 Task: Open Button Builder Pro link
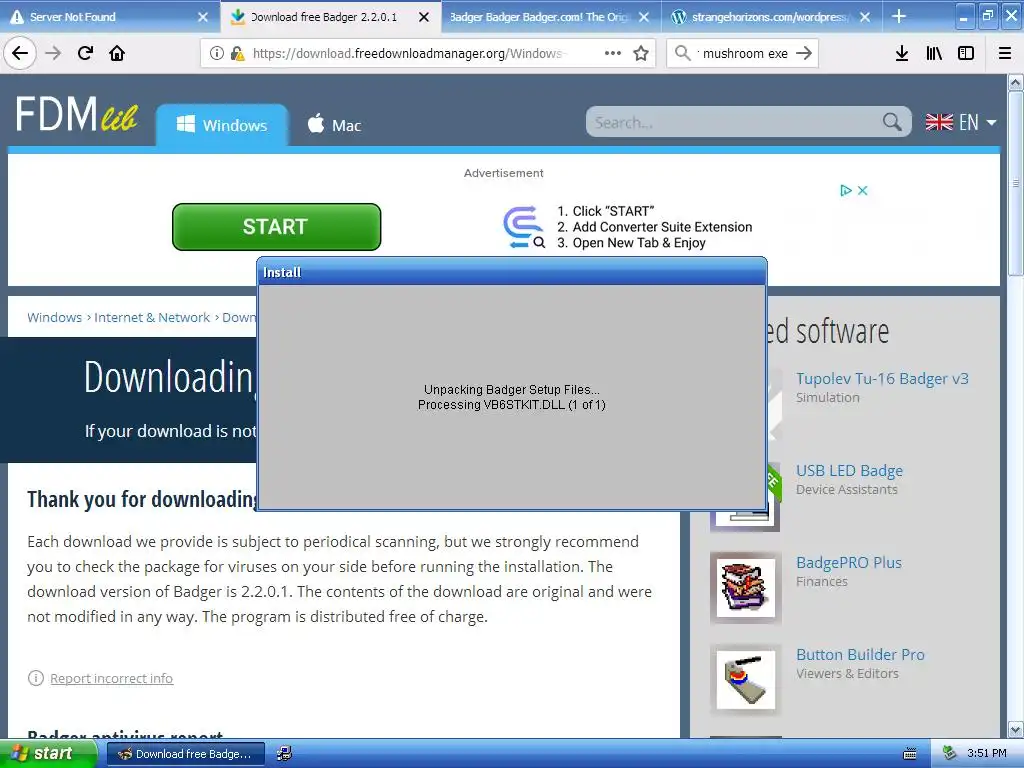[x=860, y=655]
